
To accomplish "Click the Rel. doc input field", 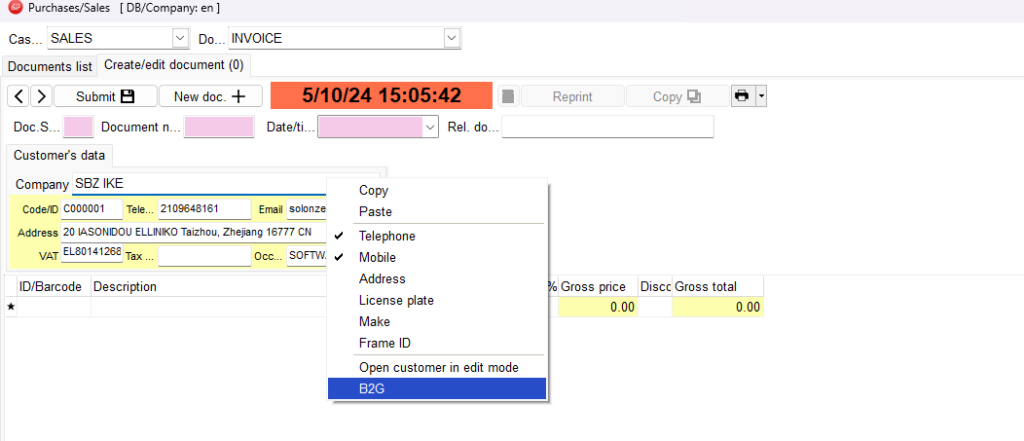I will 607,127.
